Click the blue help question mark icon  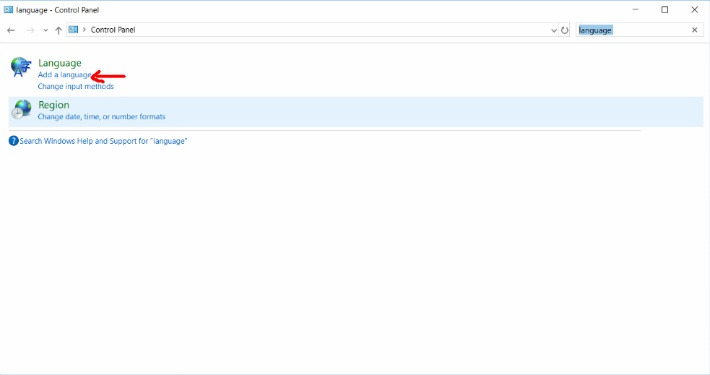click(14, 141)
